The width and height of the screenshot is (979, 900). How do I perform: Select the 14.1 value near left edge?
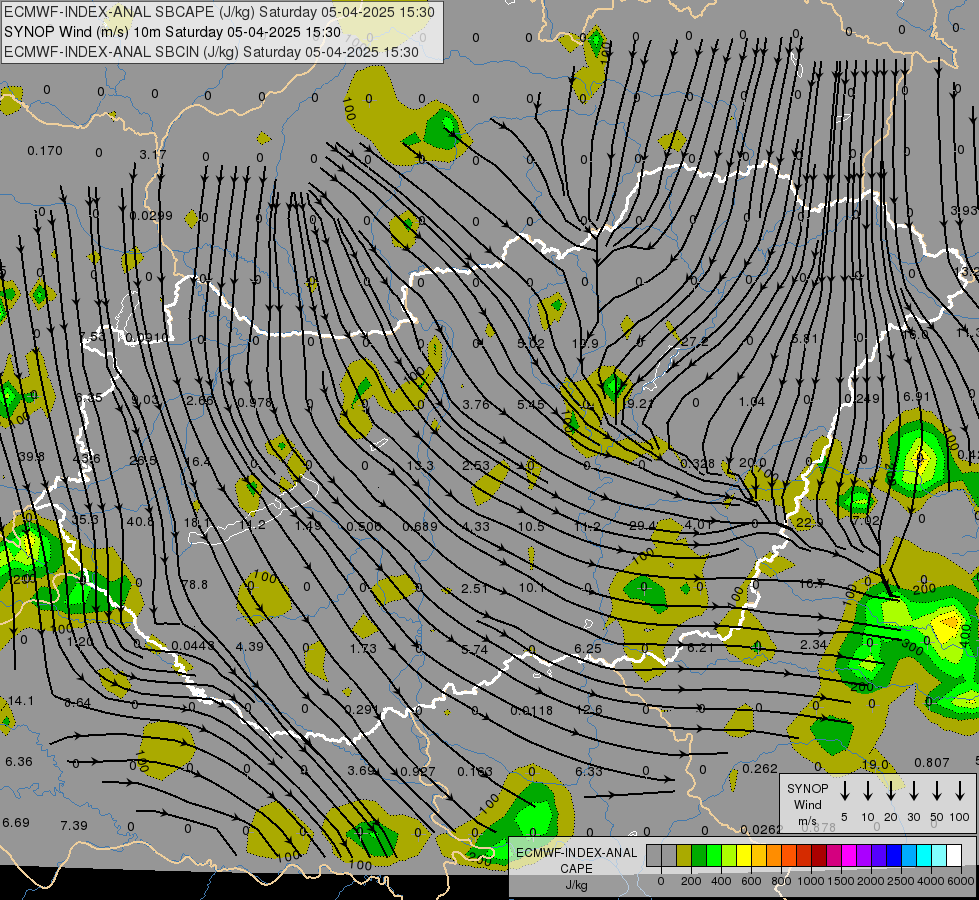(21, 701)
